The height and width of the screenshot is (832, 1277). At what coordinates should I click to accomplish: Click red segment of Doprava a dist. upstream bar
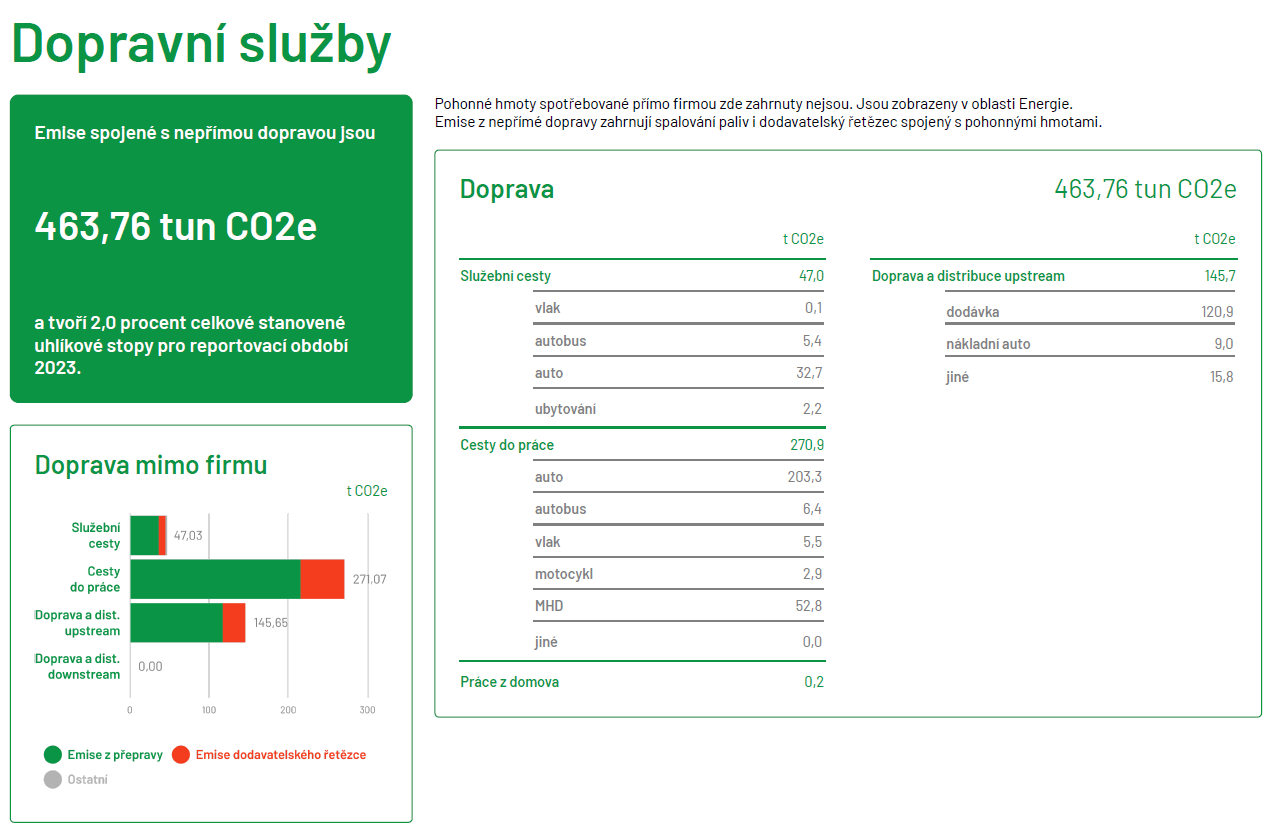[234, 623]
